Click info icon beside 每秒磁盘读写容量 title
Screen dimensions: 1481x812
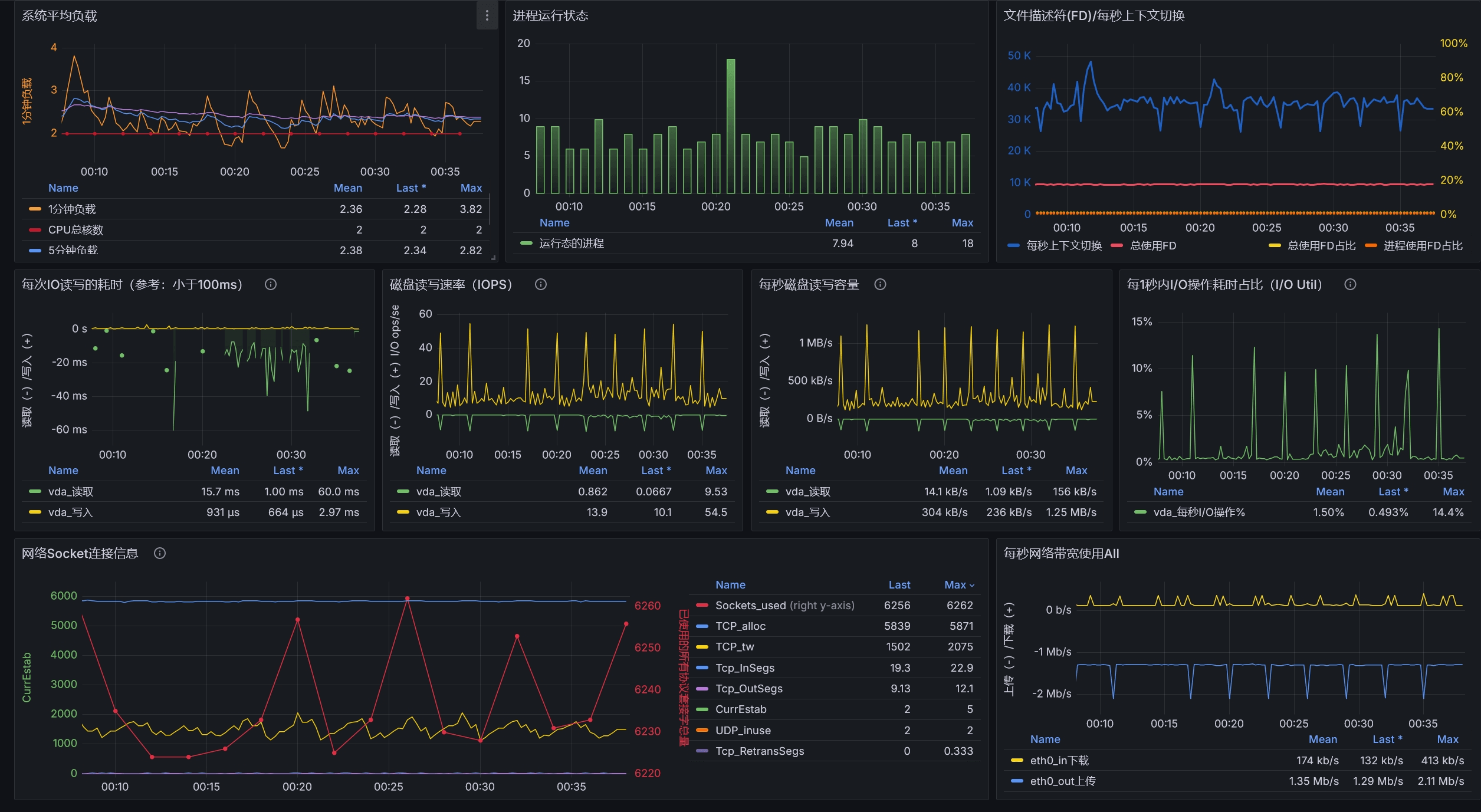click(880, 284)
